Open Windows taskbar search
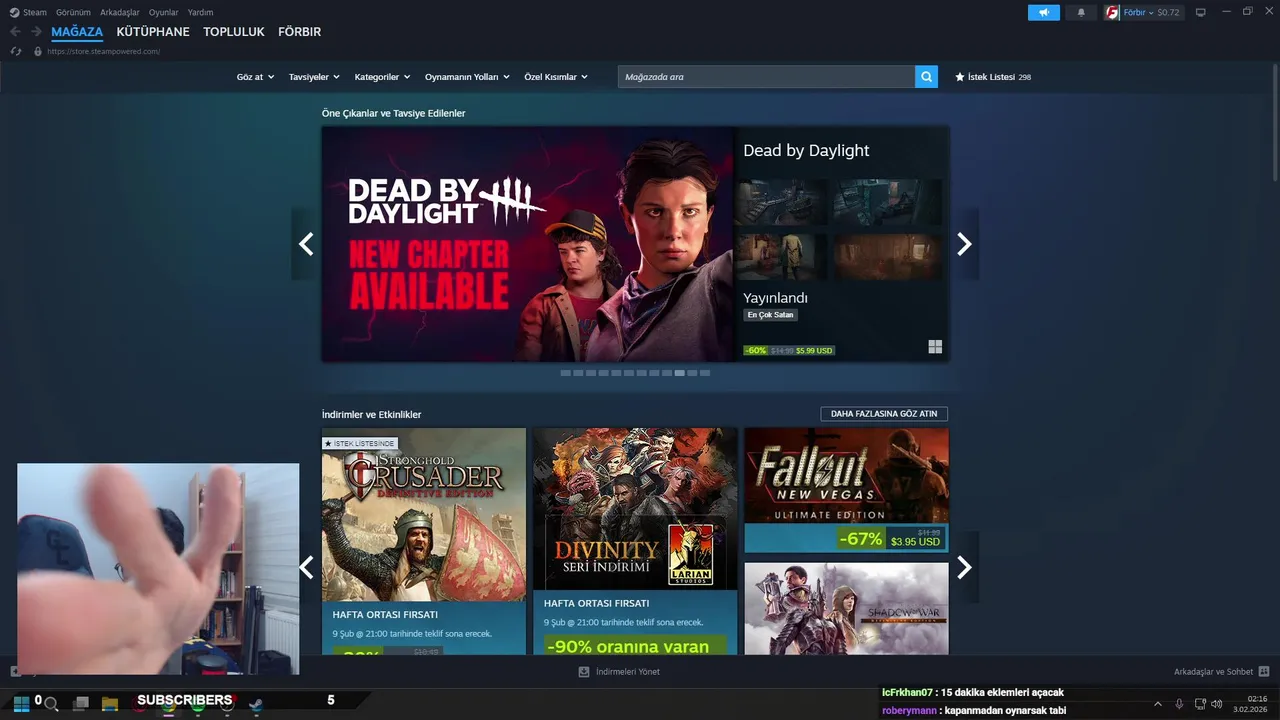The height and width of the screenshot is (720, 1280). tap(51, 704)
